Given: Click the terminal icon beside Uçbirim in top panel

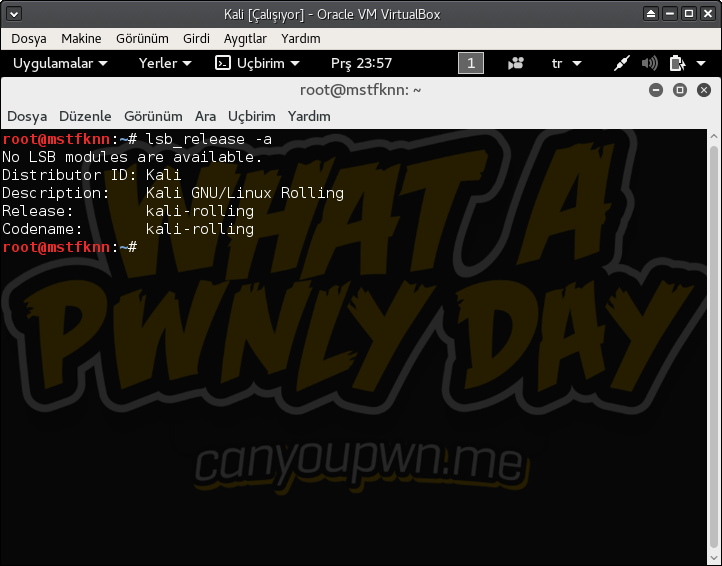Looking at the screenshot, I should tap(223, 63).
